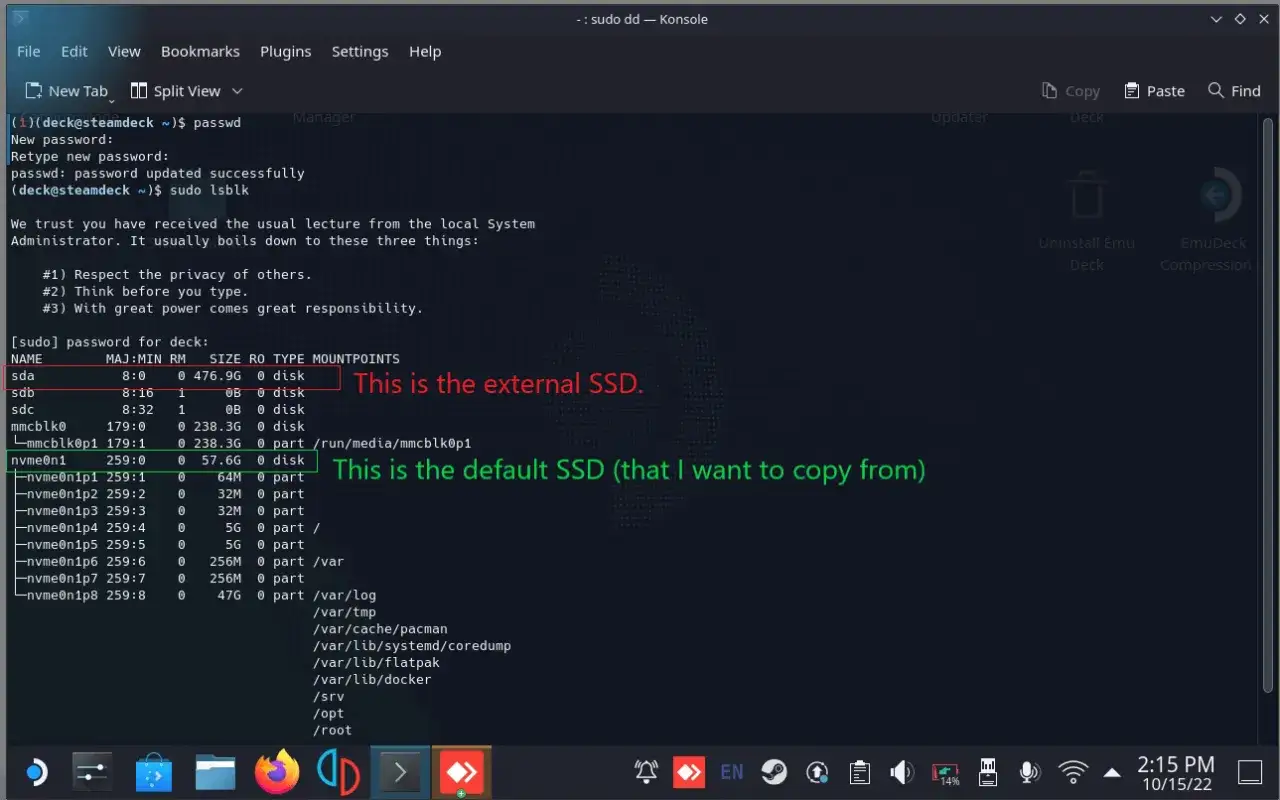This screenshot has width=1280, height=800.
Task: Expand hidden tray icons with up arrow
Action: pyautogui.click(x=1110, y=771)
